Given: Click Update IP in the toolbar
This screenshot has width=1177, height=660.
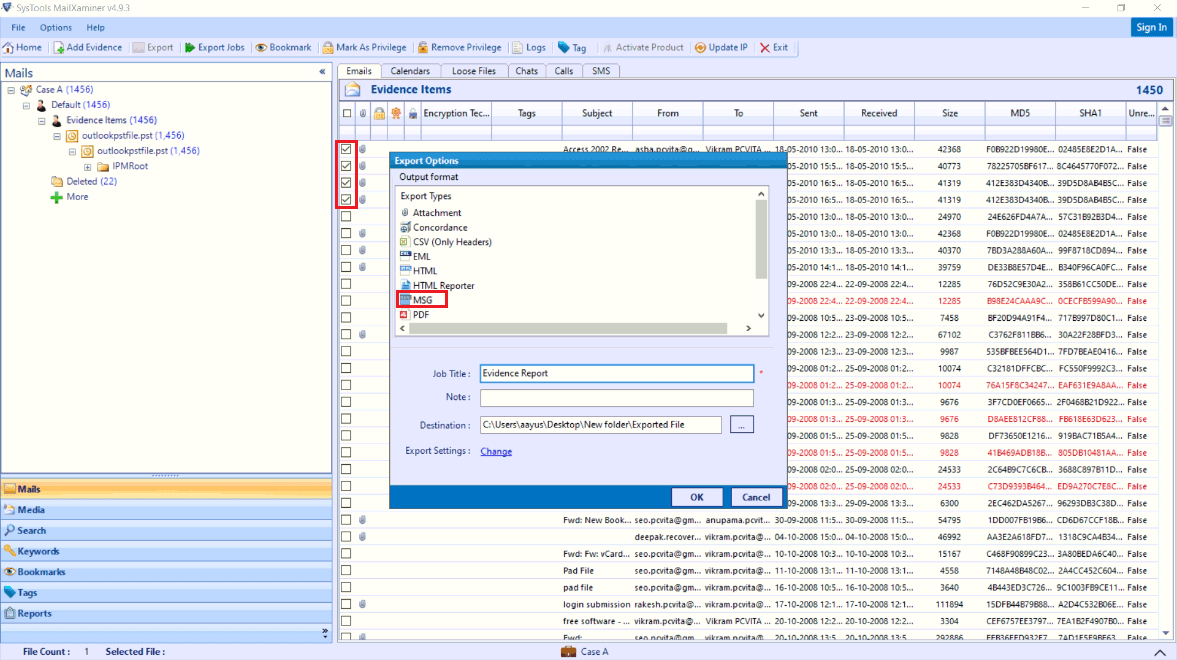Looking at the screenshot, I should 721,47.
